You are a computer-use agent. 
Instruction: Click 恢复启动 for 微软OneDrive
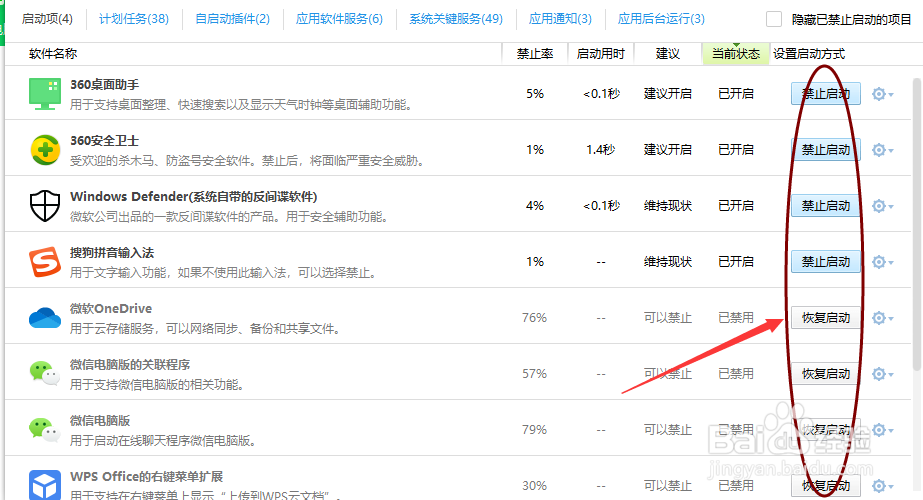pyautogui.click(x=825, y=317)
